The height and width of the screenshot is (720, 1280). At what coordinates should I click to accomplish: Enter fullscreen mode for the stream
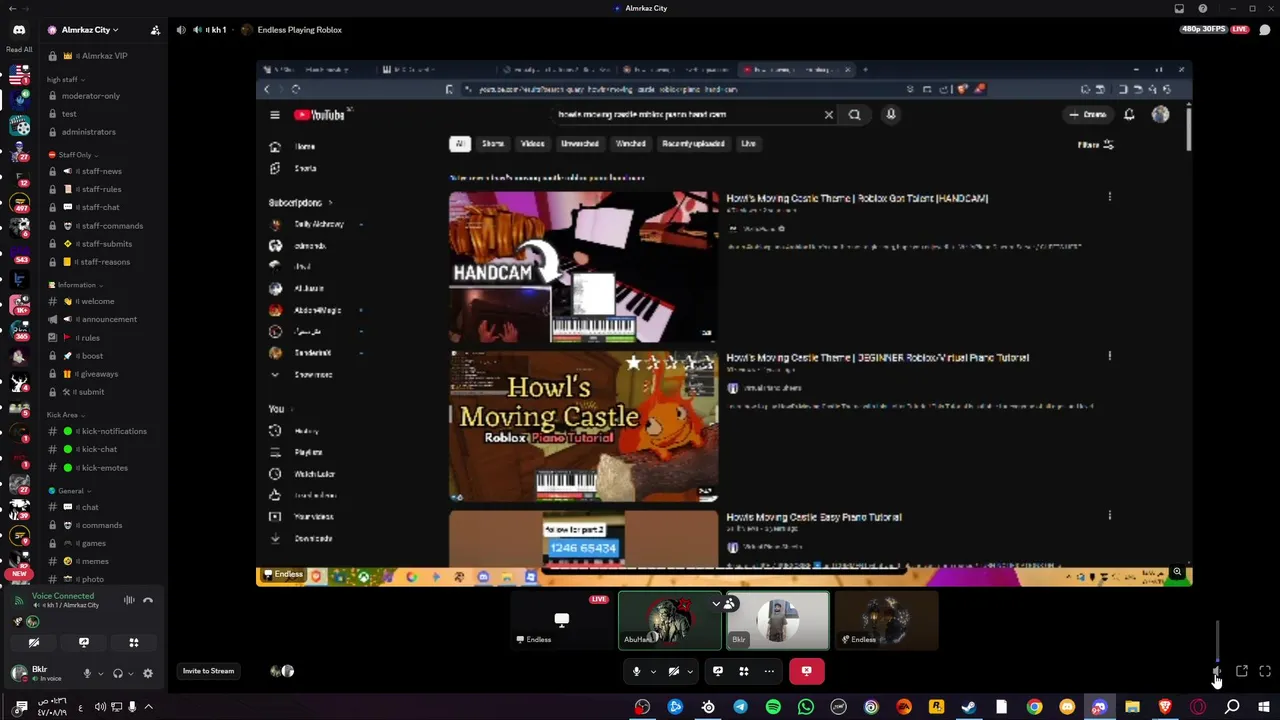coord(1265,671)
